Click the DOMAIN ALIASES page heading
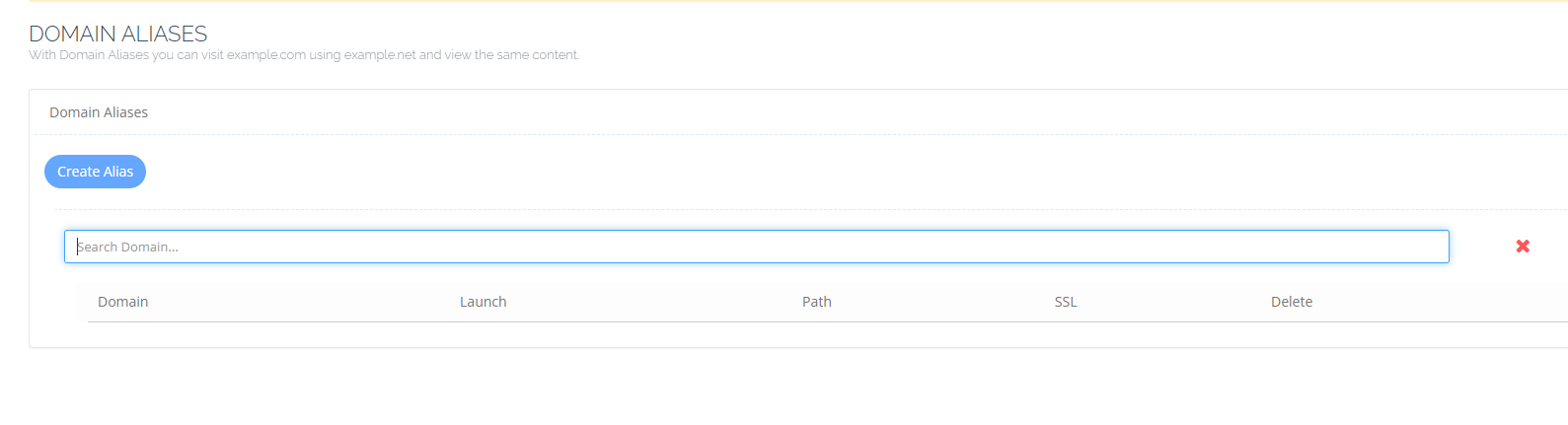 coord(118,34)
